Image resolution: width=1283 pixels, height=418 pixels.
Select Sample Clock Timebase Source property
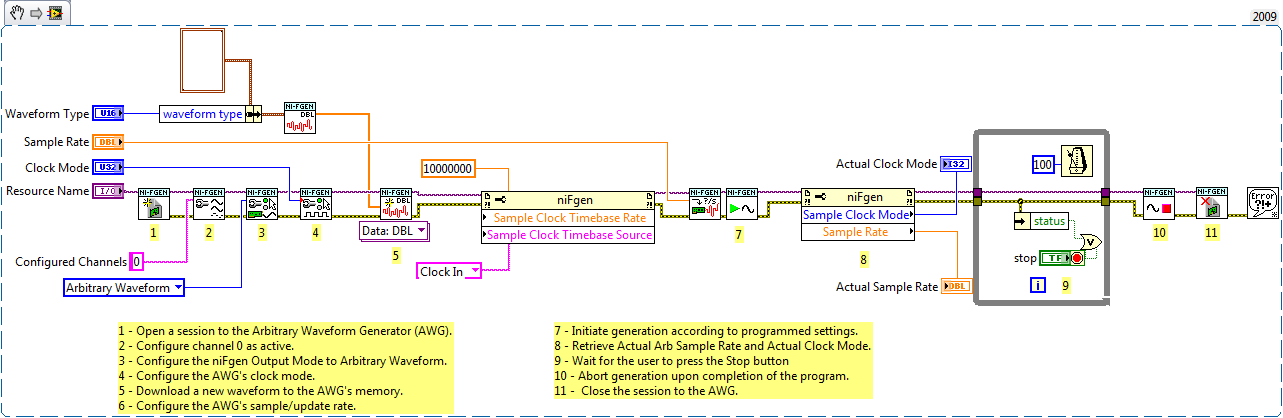567,235
